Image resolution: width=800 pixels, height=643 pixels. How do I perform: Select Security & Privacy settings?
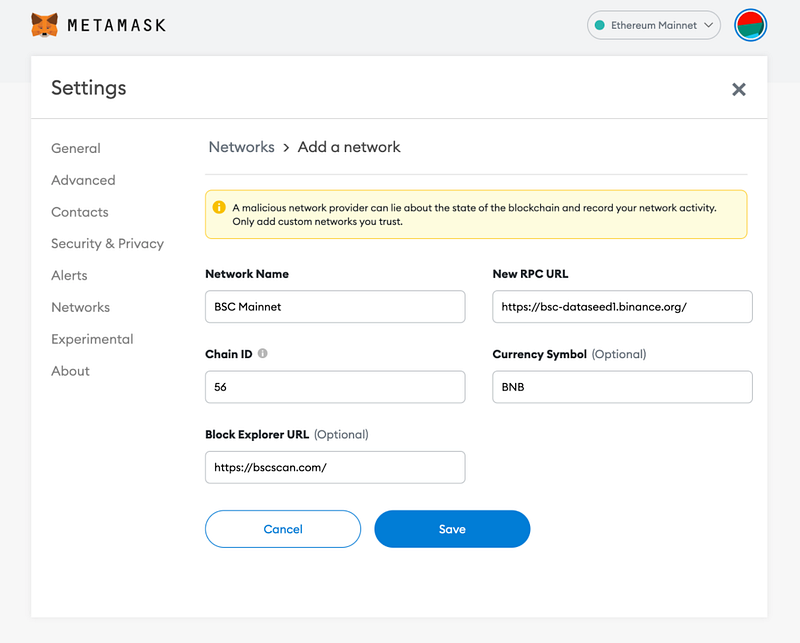tap(107, 243)
